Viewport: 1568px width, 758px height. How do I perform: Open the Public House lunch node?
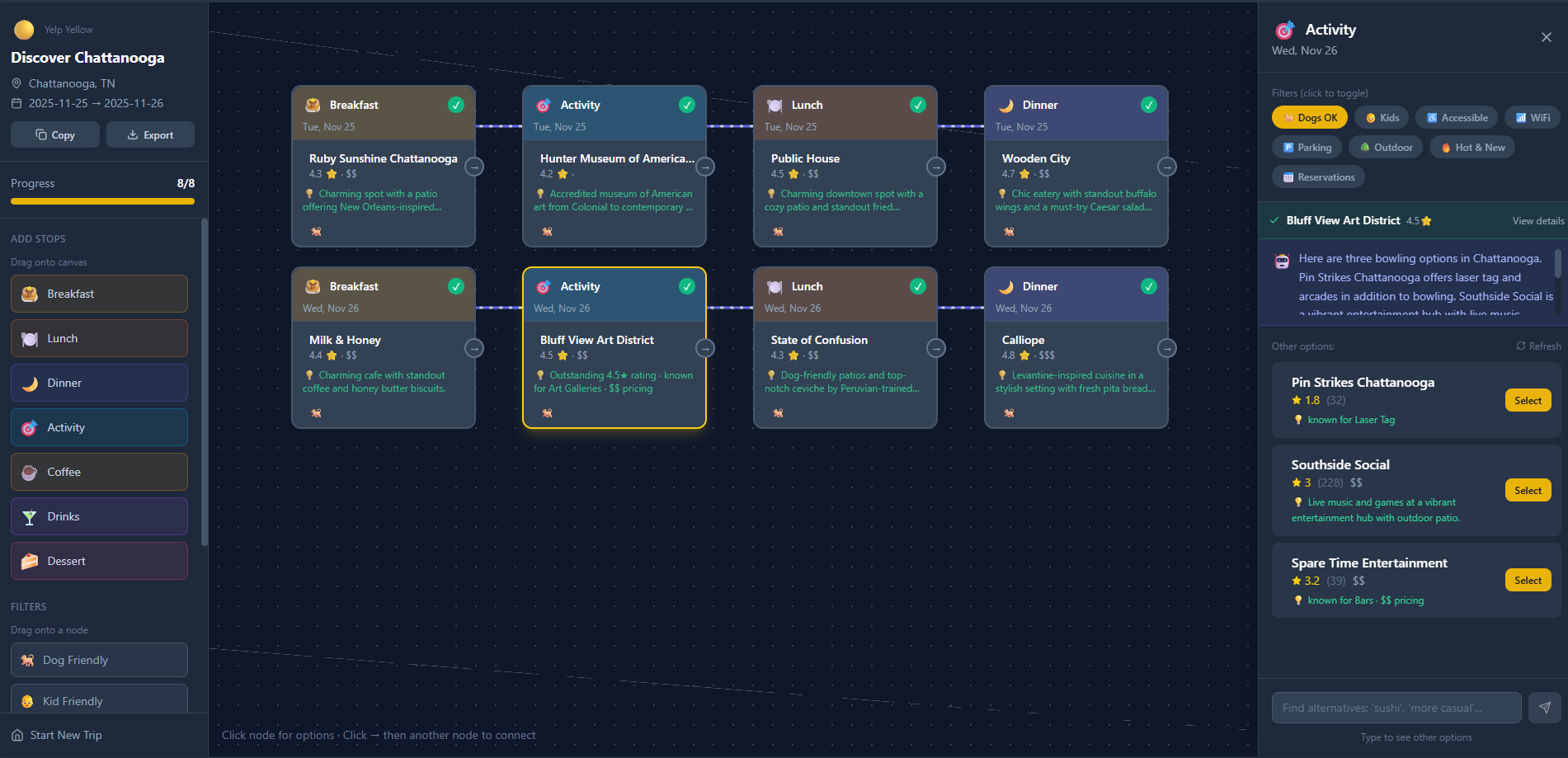tap(845, 167)
